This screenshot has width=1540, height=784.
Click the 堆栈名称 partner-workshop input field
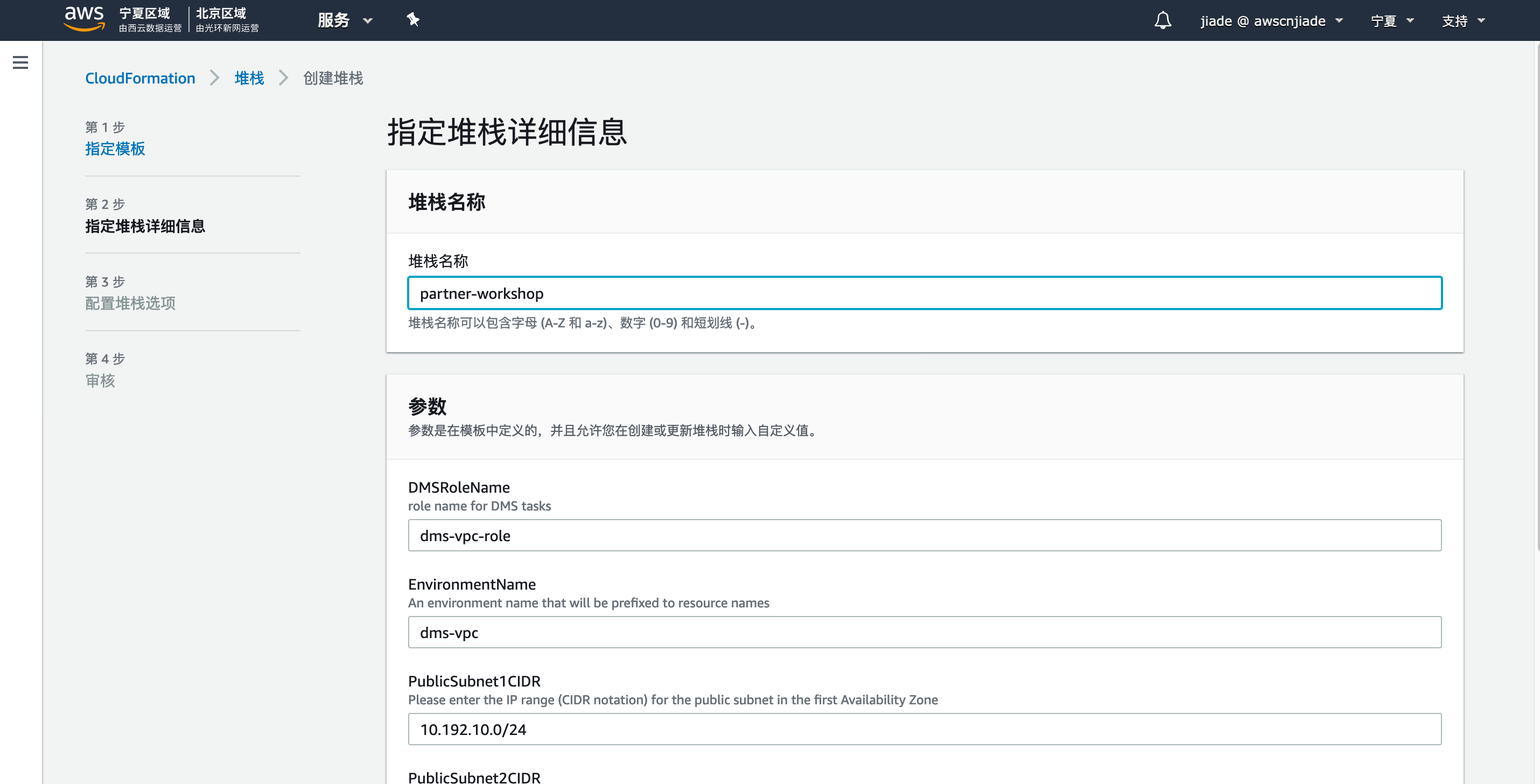coord(924,293)
